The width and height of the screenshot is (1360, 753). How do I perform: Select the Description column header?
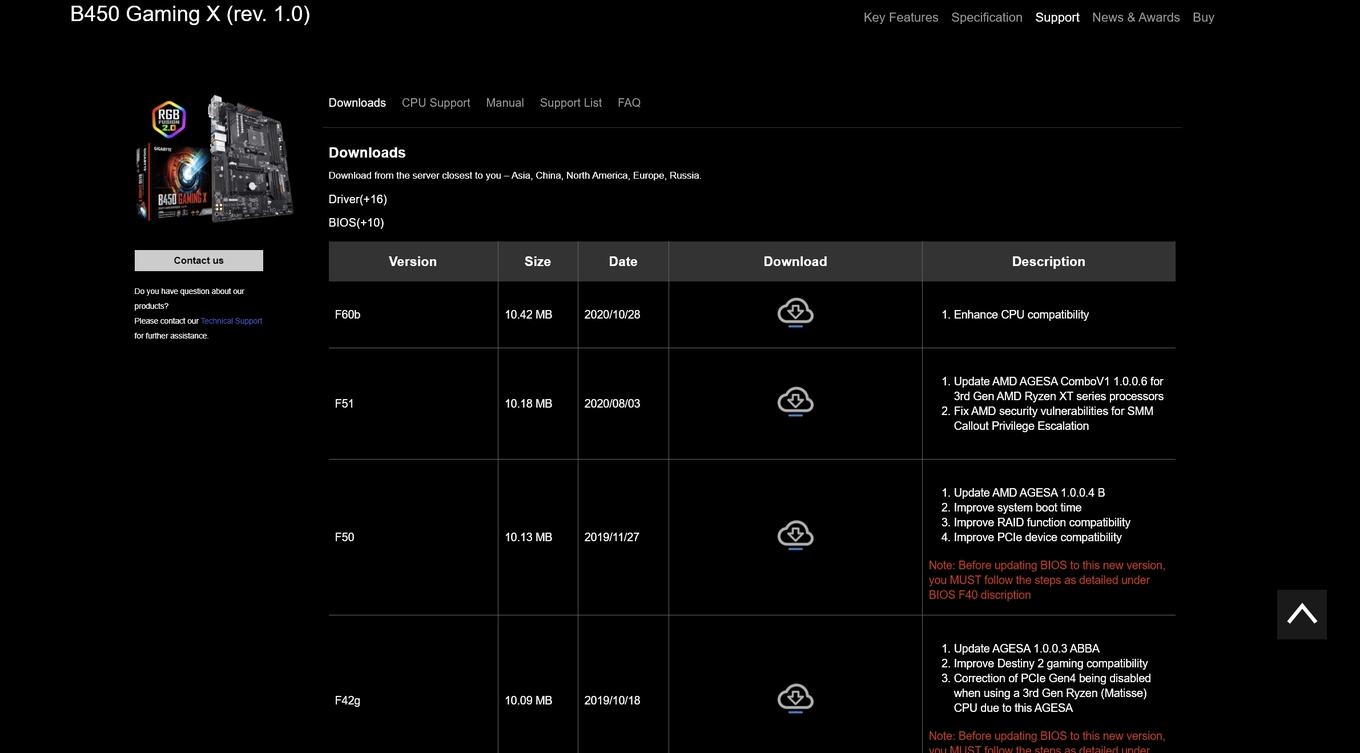pos(1049,261)
